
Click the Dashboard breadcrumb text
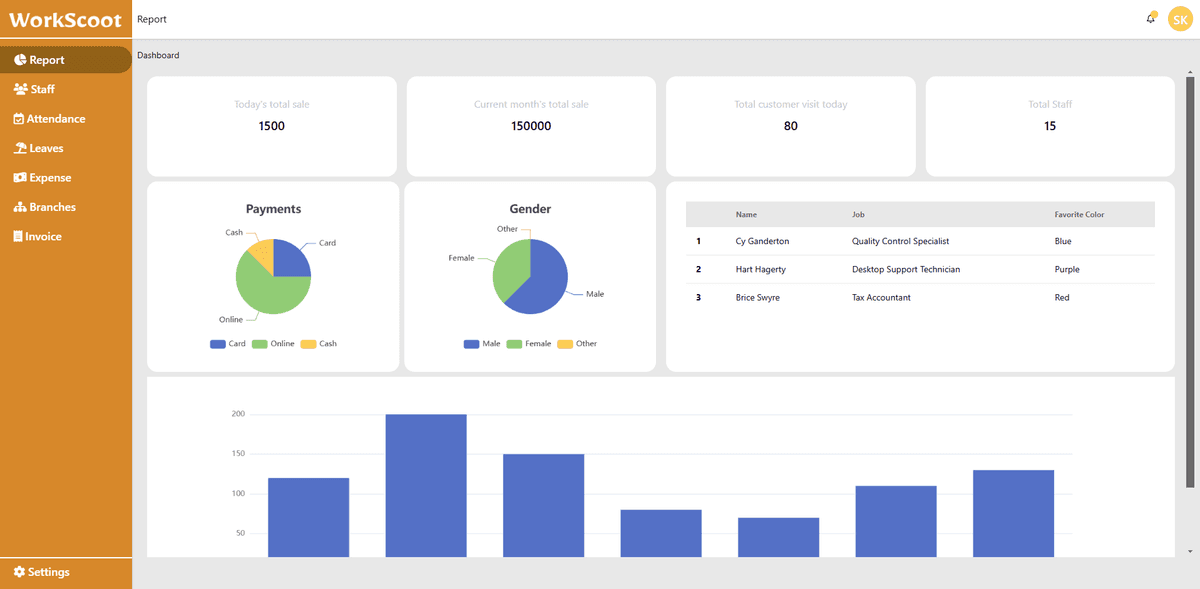(x=158, y=55)
